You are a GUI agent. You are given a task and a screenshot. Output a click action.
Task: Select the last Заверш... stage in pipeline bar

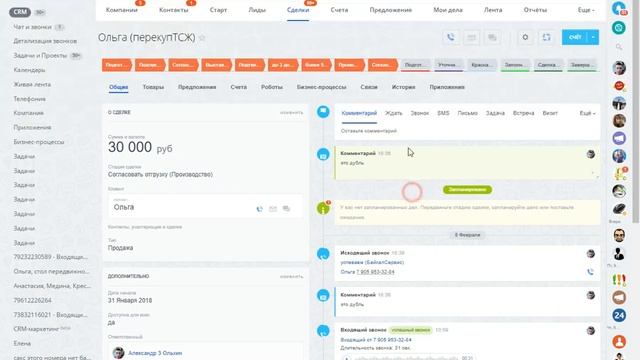582,65
